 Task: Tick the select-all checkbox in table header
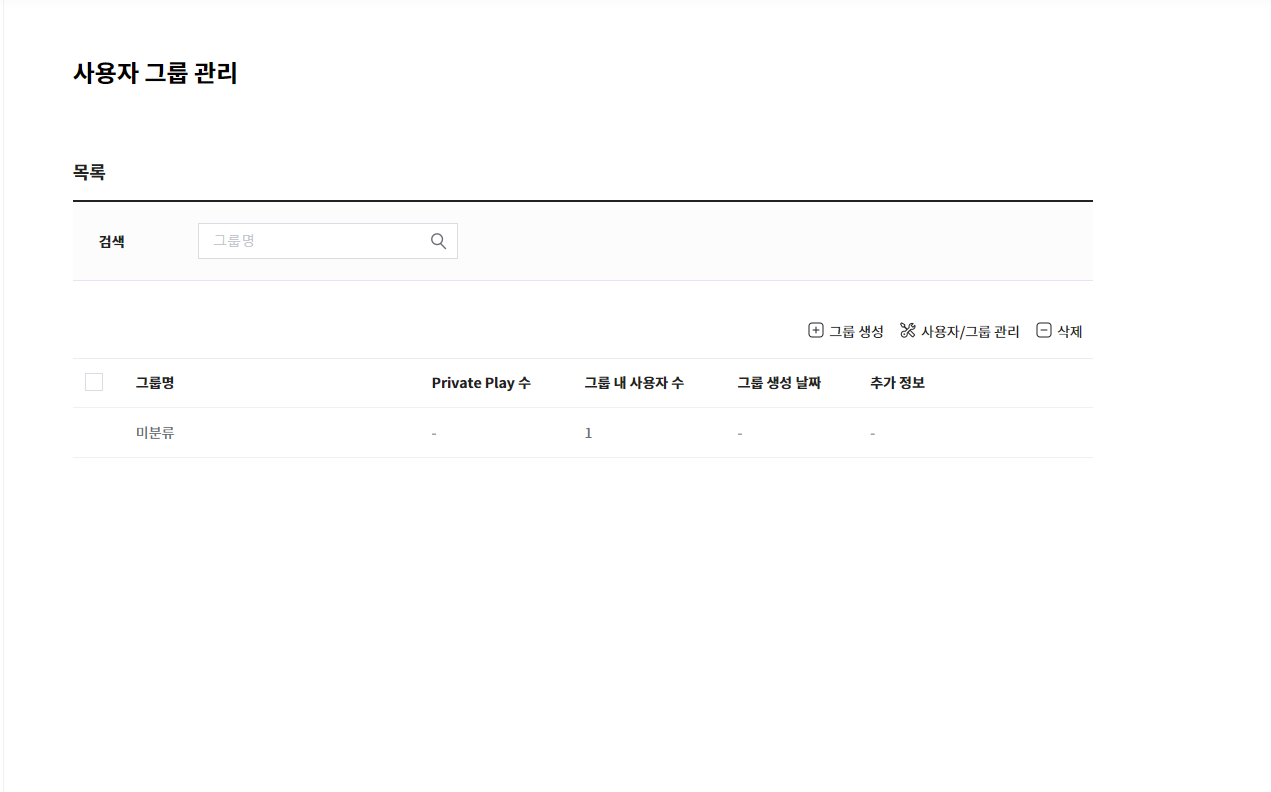[x=94, y=382]
